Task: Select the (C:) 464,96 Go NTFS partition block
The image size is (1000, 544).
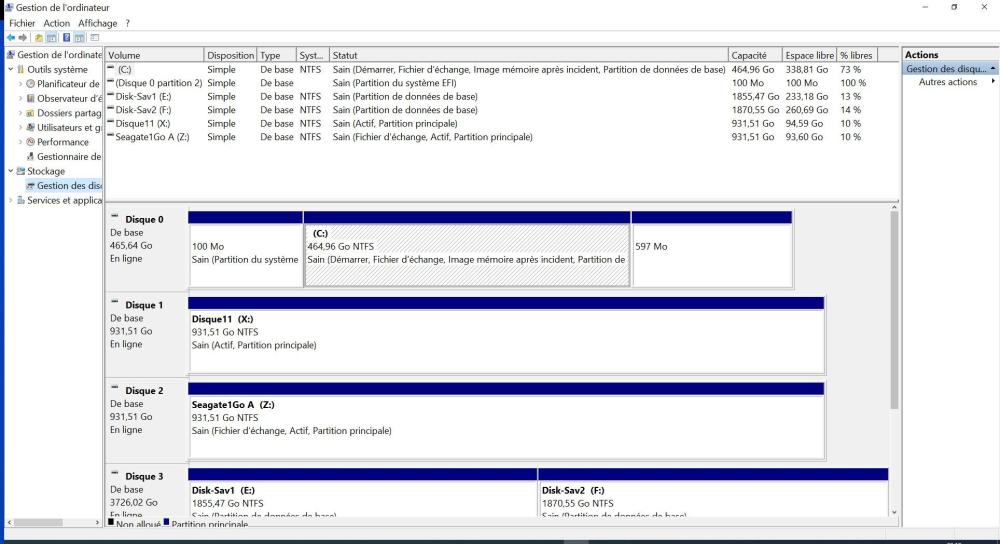Action: point(467,249)
